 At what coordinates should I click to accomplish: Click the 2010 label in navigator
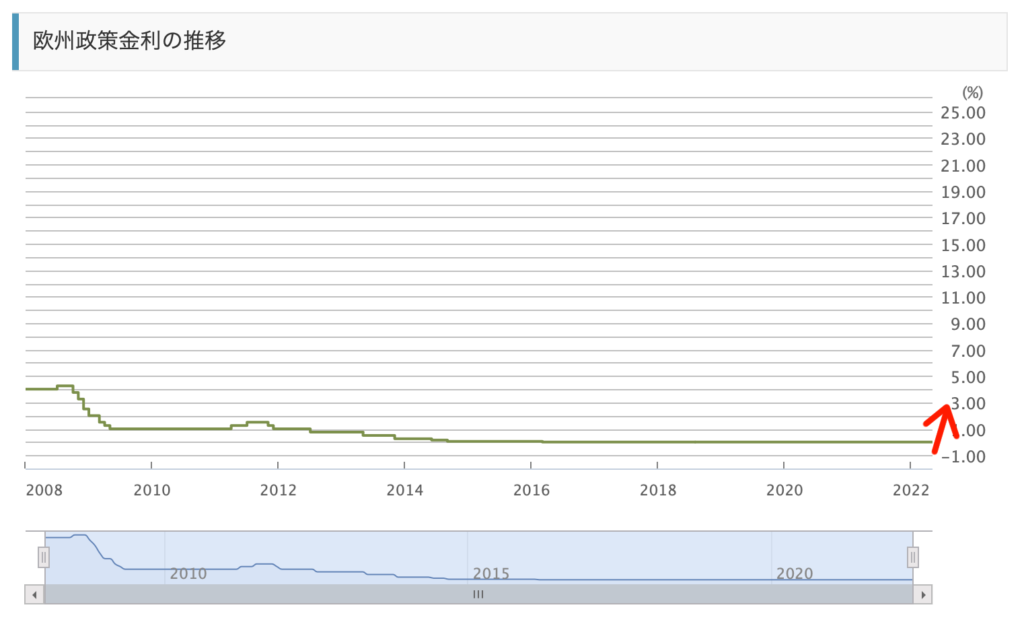[x=188, y=574]
